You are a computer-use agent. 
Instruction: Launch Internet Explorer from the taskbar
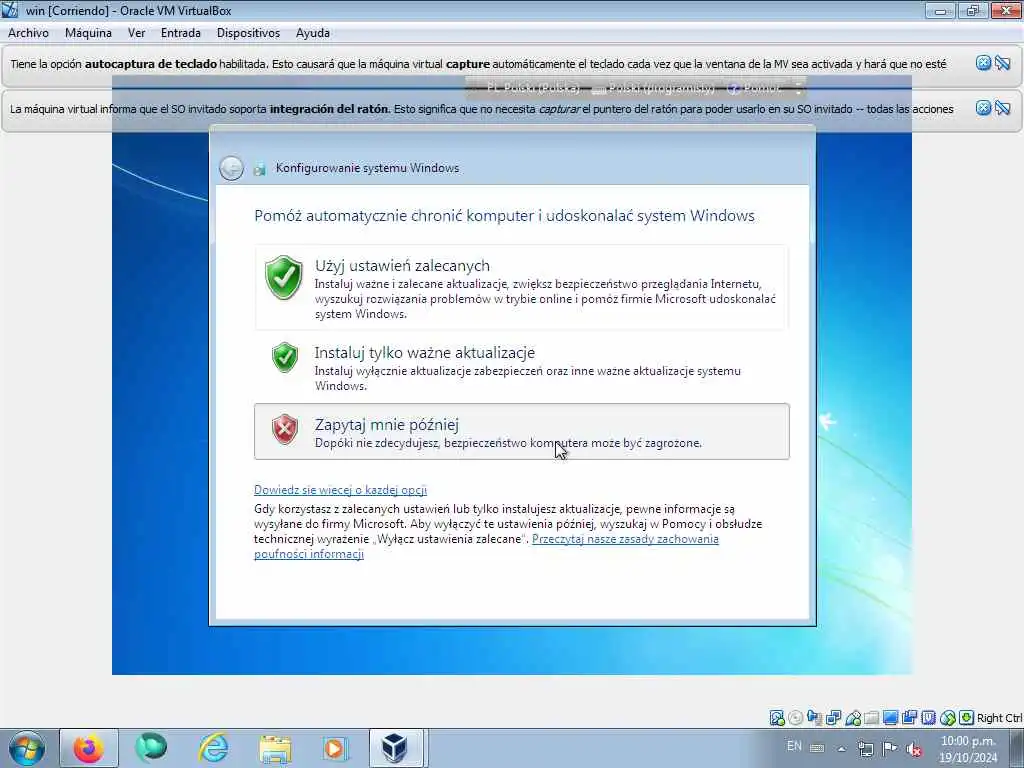pos(214,748)
